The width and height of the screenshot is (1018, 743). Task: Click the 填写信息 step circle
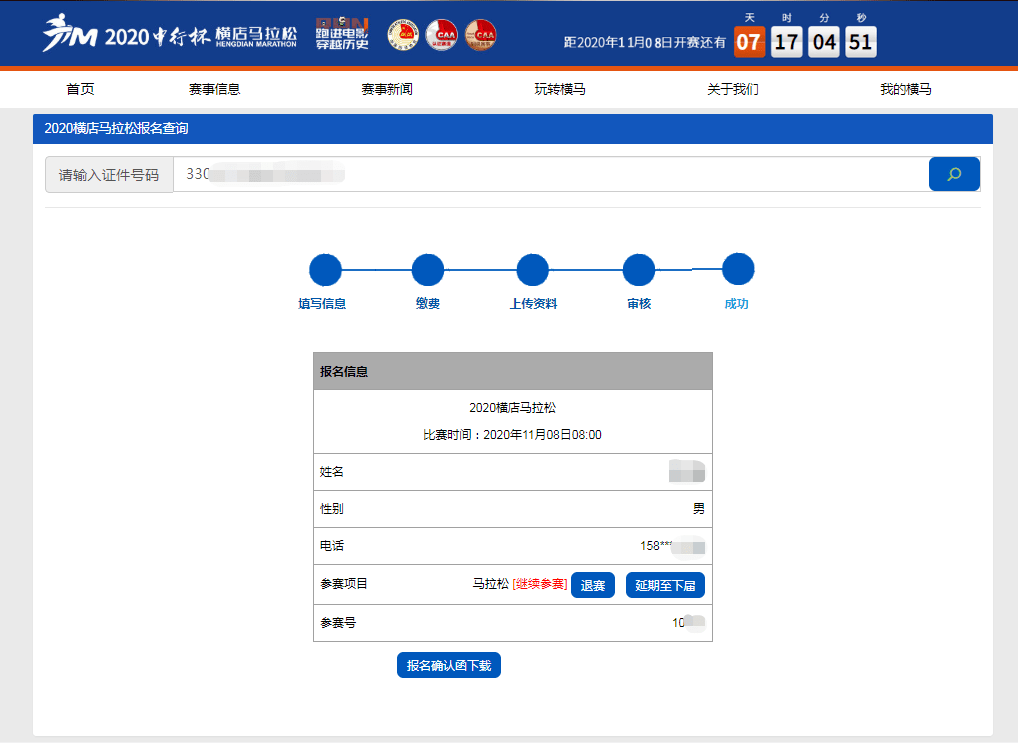click(325, 270)
